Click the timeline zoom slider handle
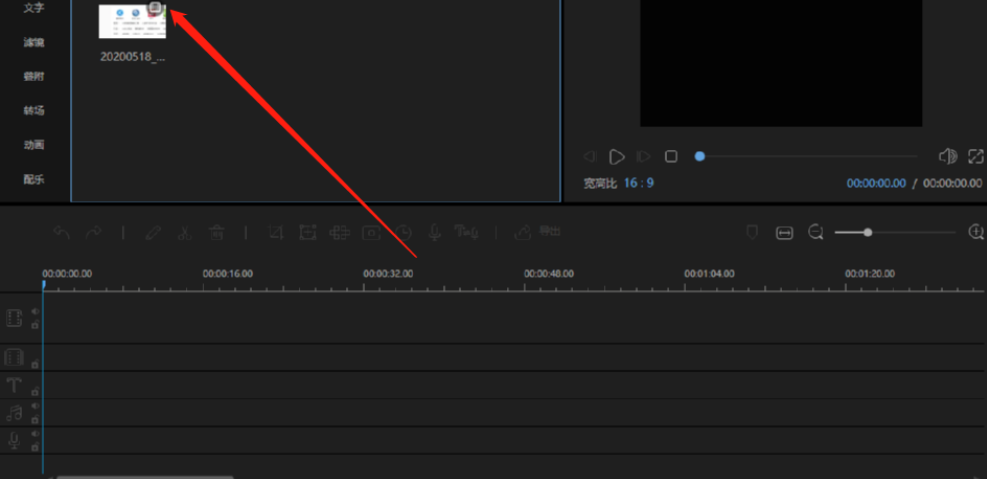The height and width of the screenshot is (479, 987). [x=868, y=232]
